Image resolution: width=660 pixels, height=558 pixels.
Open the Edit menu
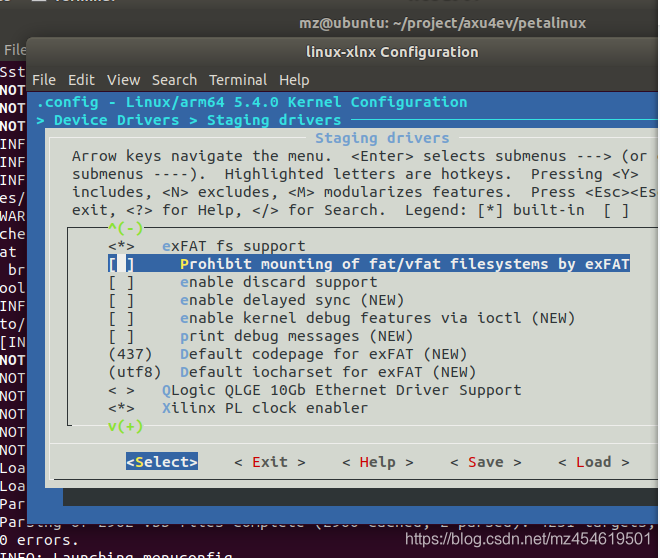pyautogui.click(x=81, y=80)
